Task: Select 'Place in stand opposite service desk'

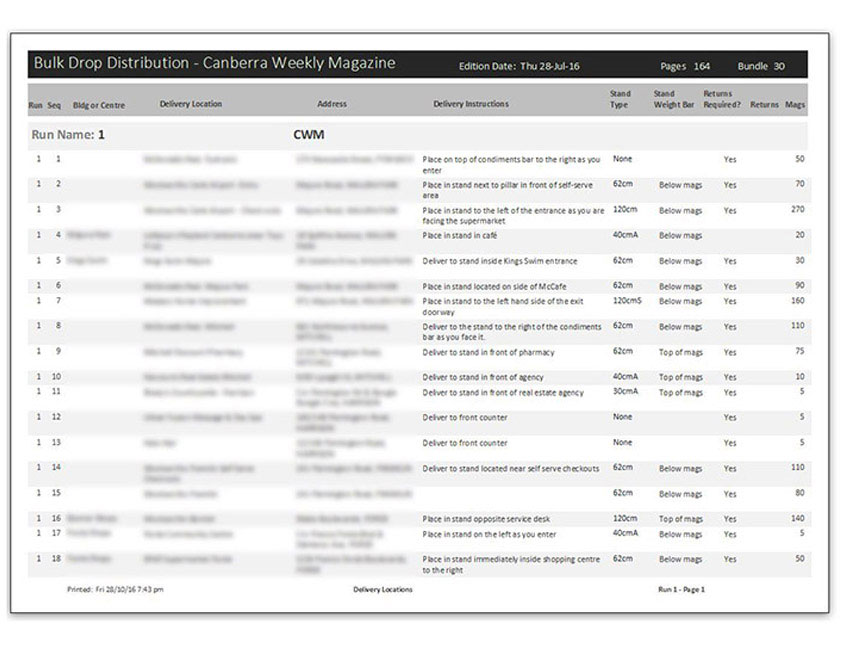Action: 486,519
